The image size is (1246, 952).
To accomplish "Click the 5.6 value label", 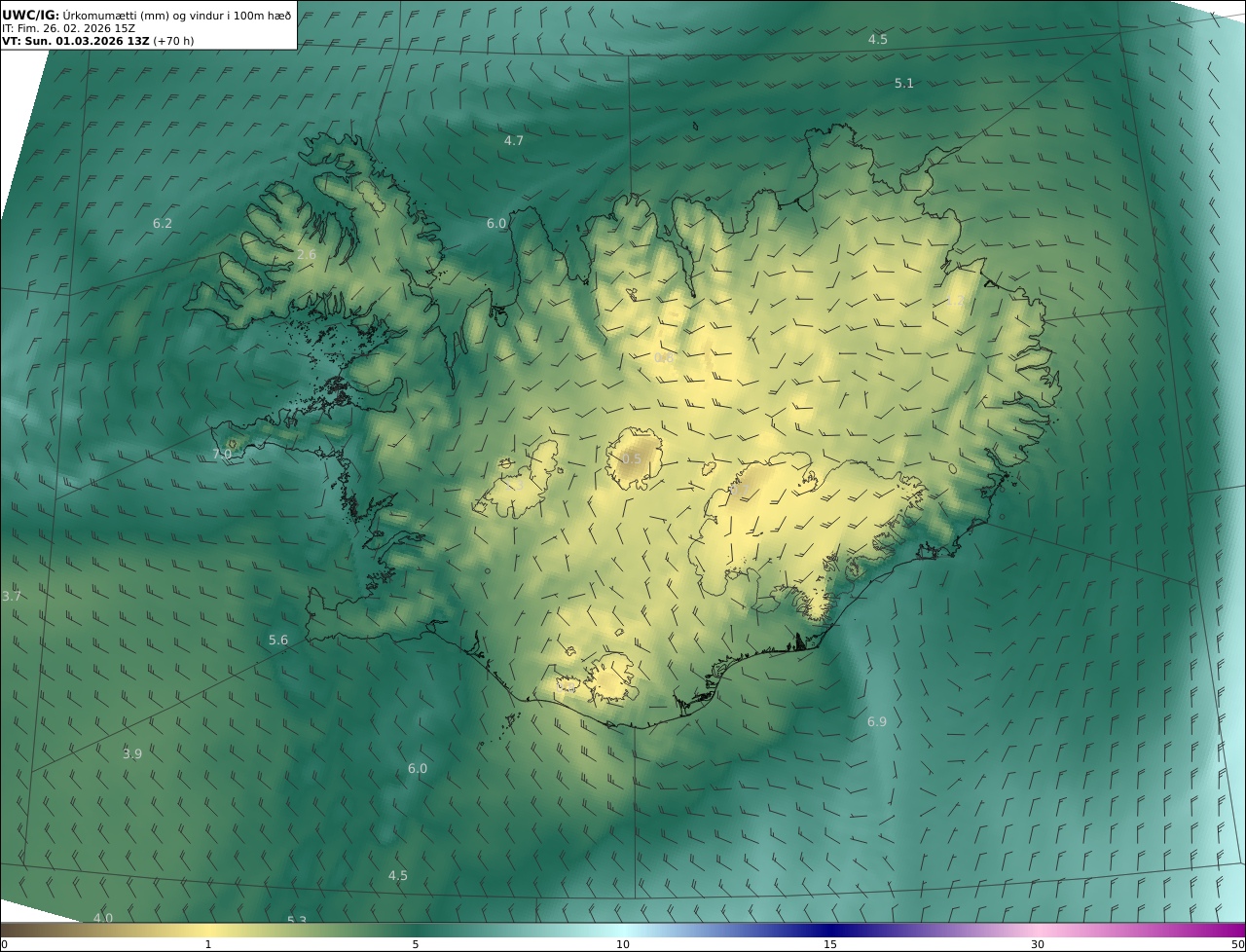I will 278,641.
